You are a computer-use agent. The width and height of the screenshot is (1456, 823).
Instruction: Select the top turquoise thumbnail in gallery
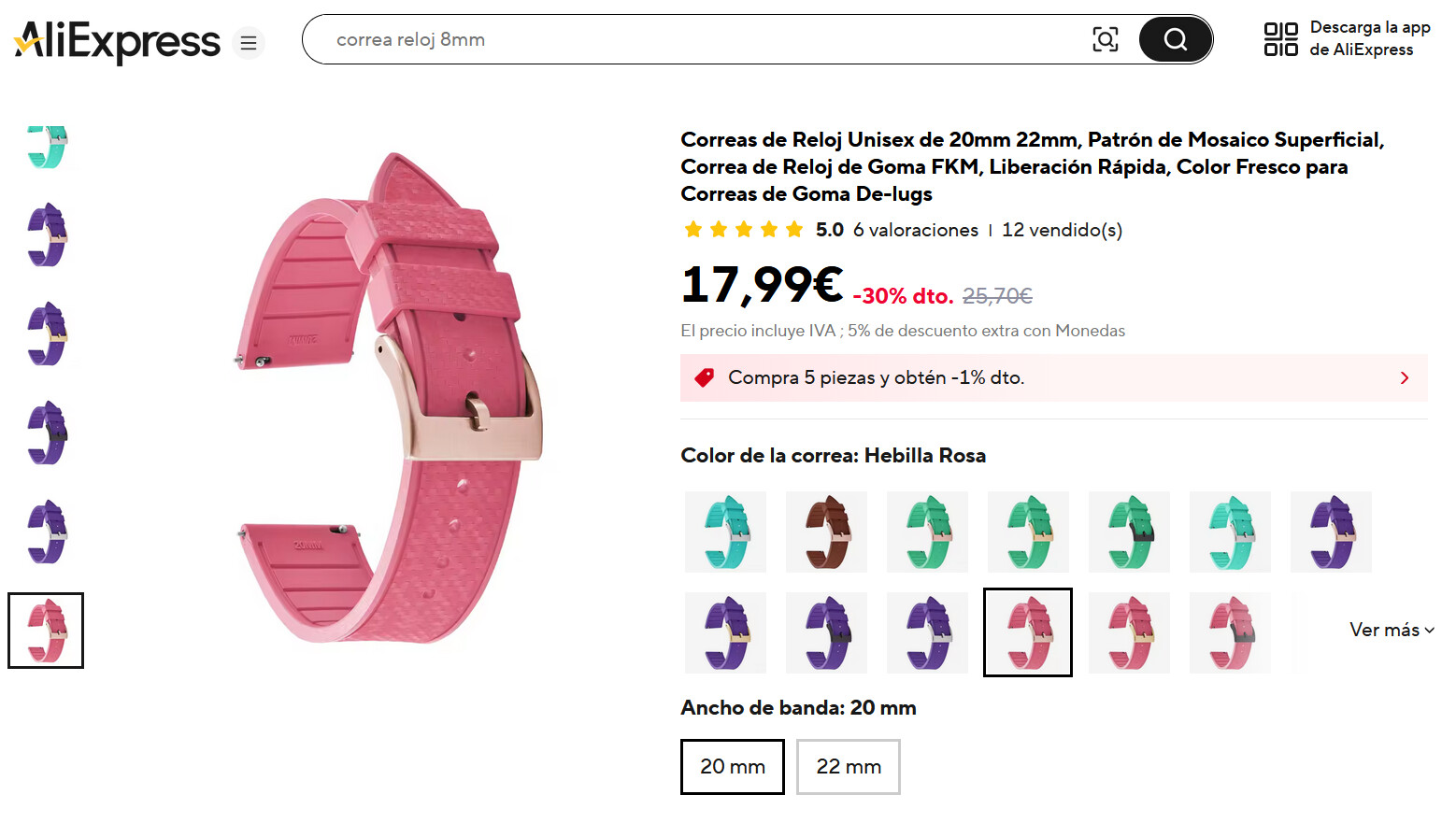(46, 147)
